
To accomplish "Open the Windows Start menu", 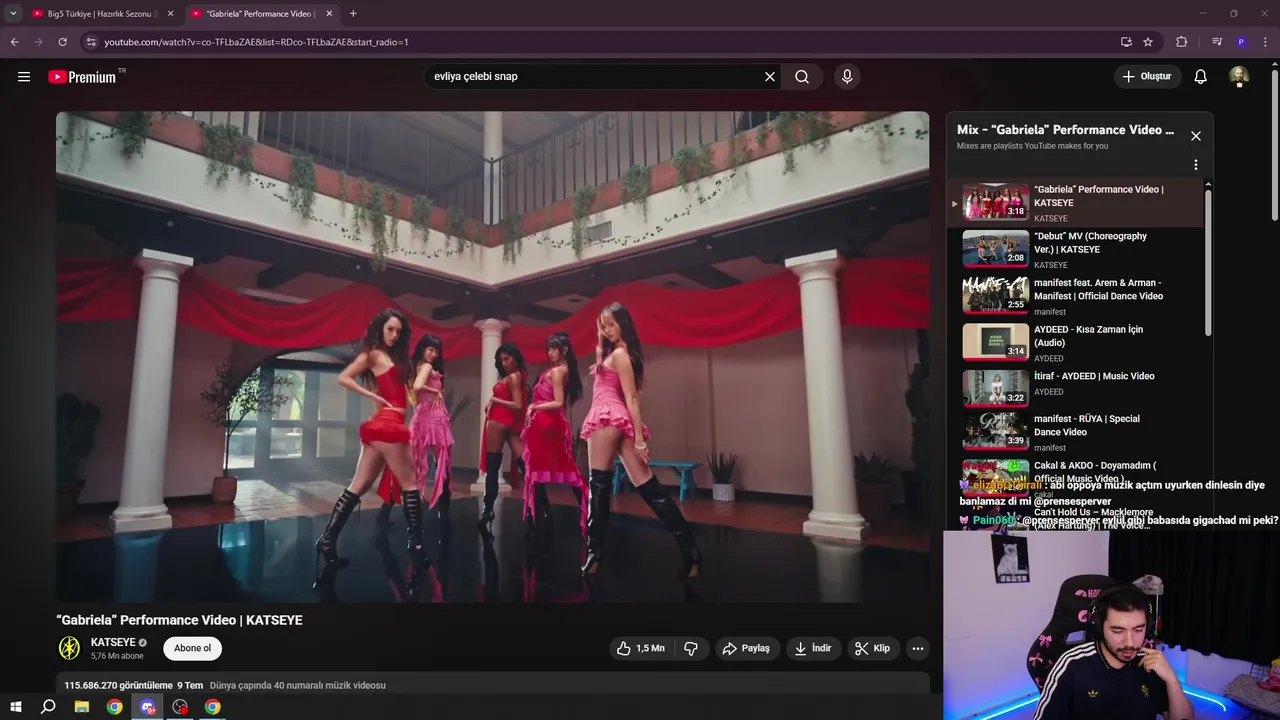I will click(x=16, y=707).
